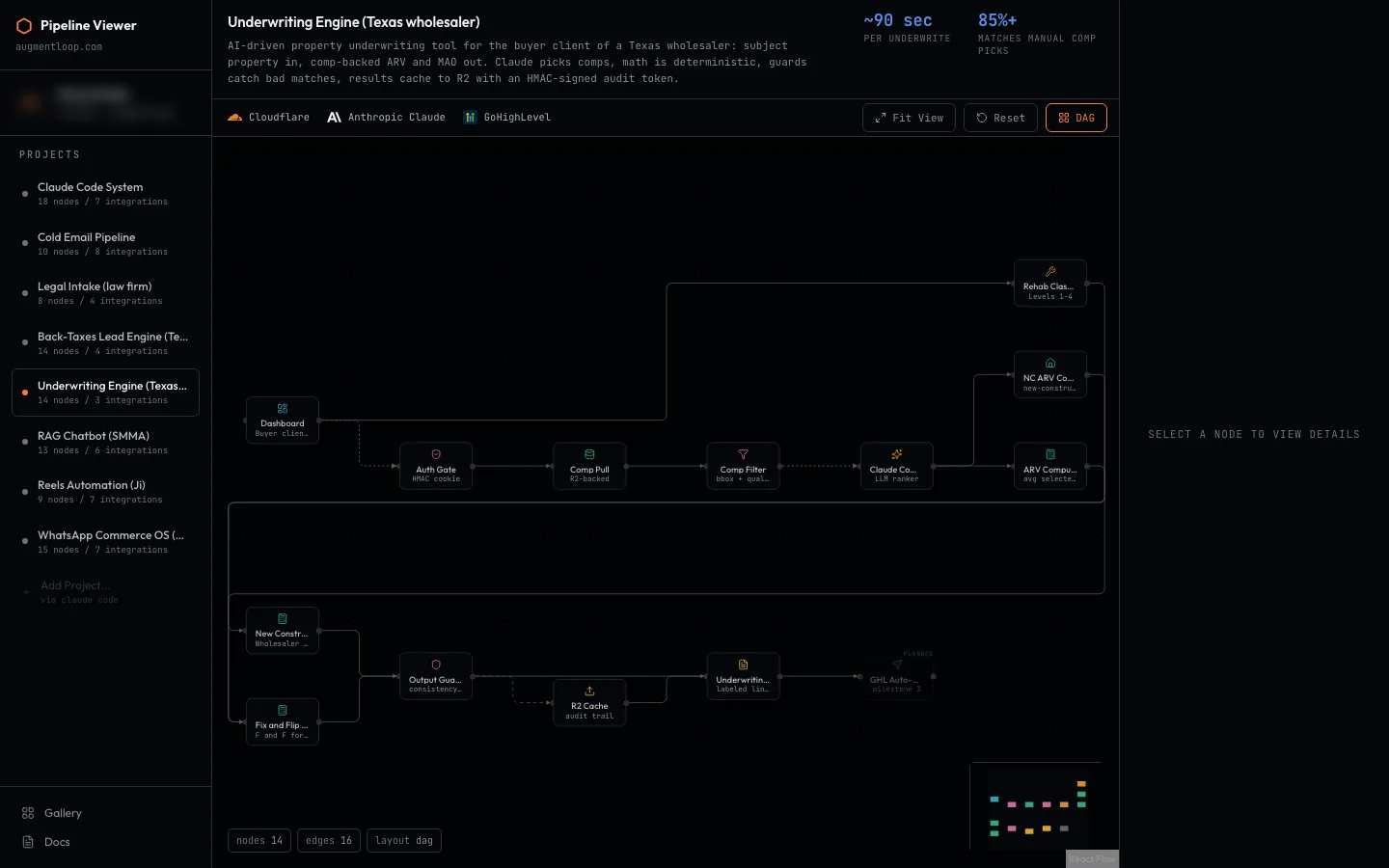
Task: Select the ARV Compute calculator icon
Action: pyautogui.click(x=1050, y=454)
